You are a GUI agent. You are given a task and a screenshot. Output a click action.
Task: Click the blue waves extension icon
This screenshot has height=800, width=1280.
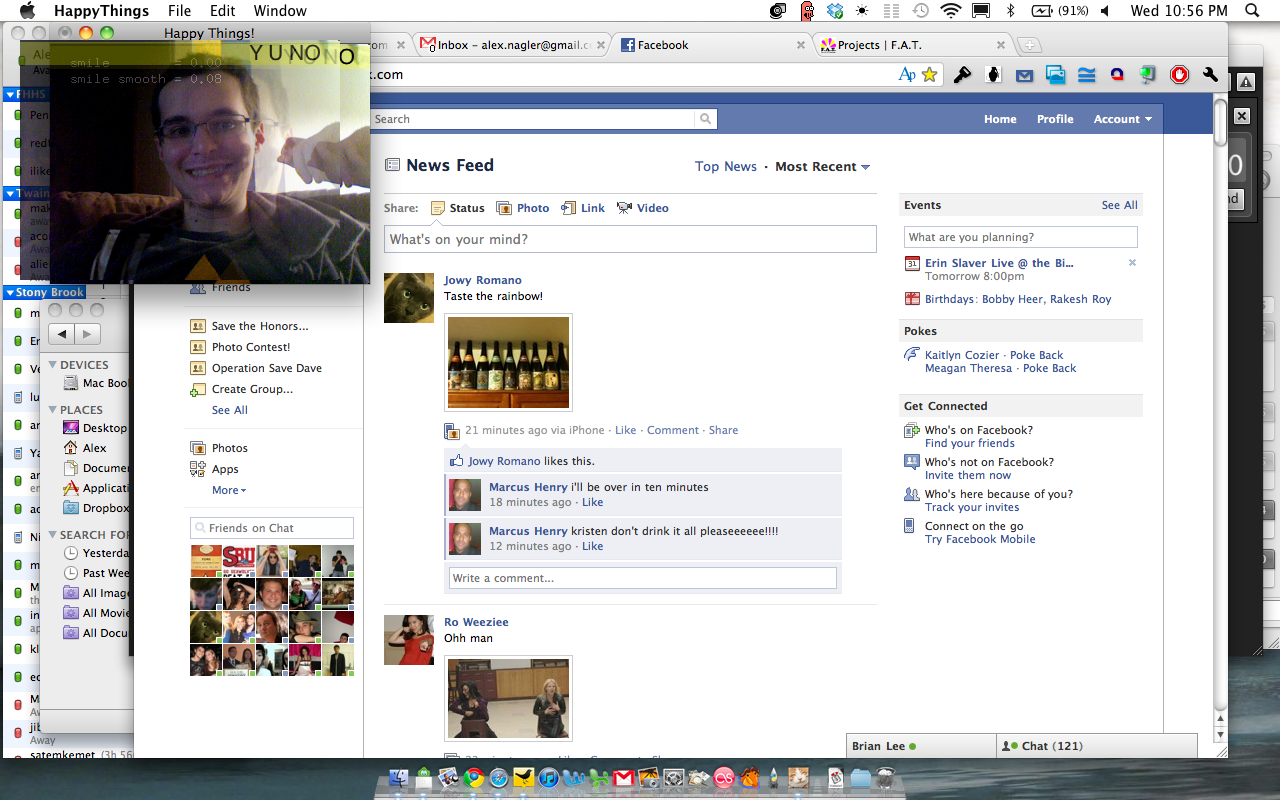pos(1086,74)
